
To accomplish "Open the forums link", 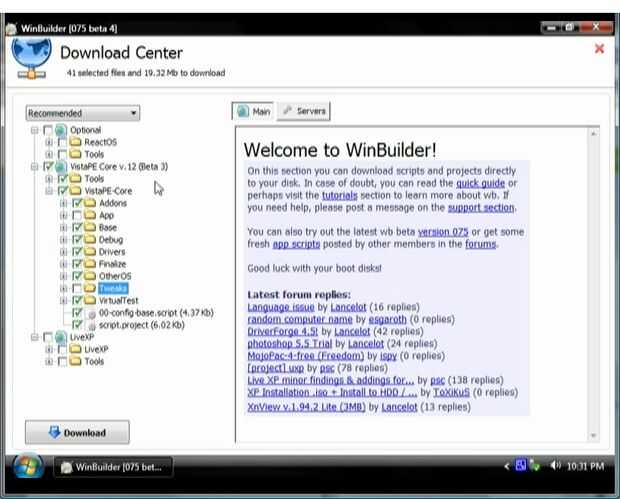I will tap(480, 244).
